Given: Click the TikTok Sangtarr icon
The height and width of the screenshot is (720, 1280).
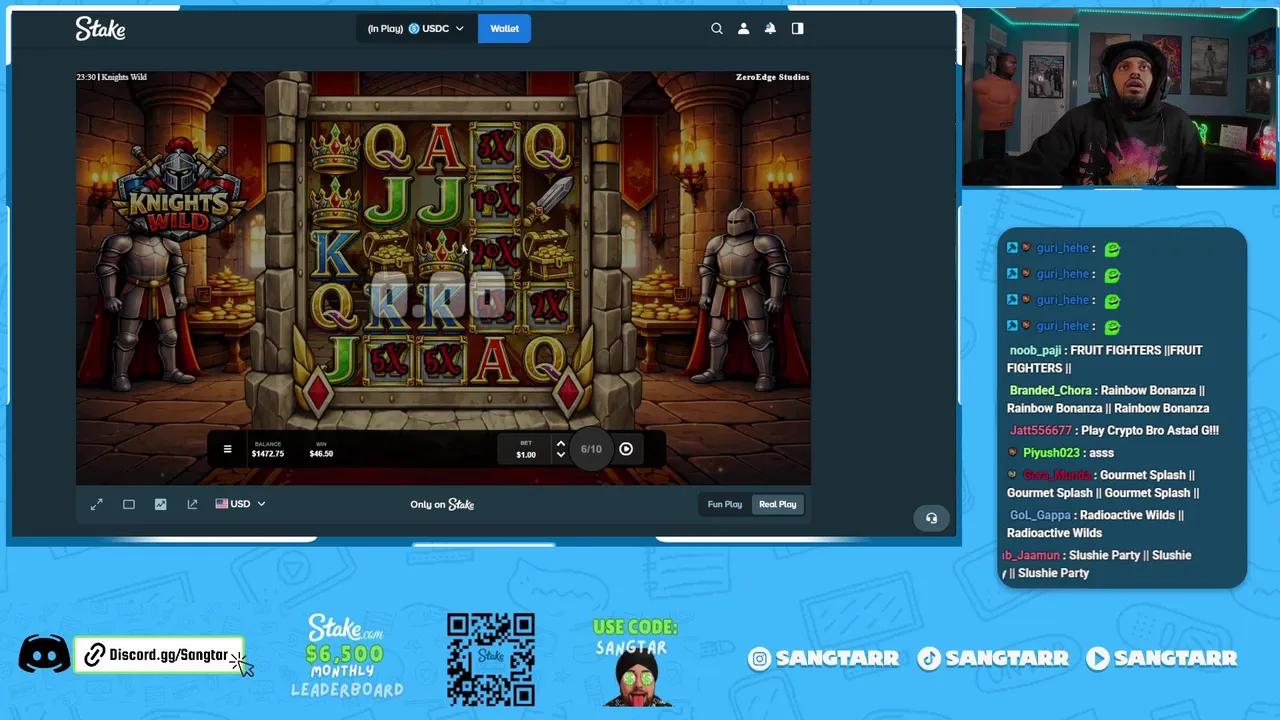Looking at the screenshot, I should (x=930, y=658).
